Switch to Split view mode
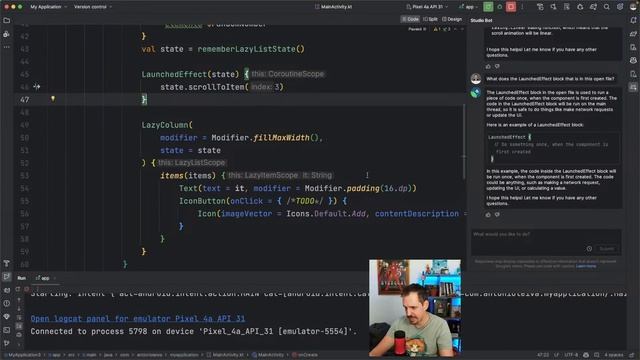 (x=430, y=19)
